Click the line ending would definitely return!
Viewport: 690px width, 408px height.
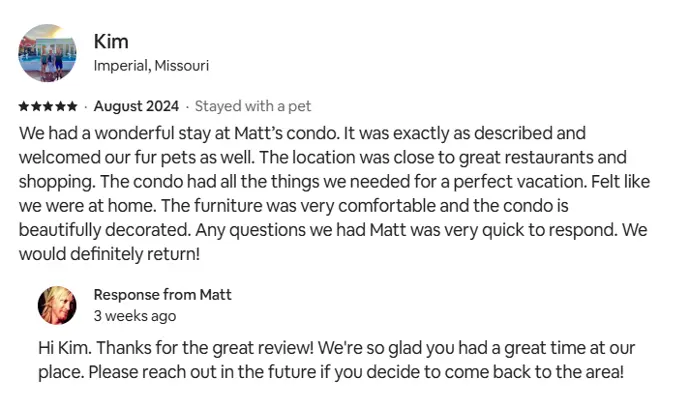pos(109,254)
